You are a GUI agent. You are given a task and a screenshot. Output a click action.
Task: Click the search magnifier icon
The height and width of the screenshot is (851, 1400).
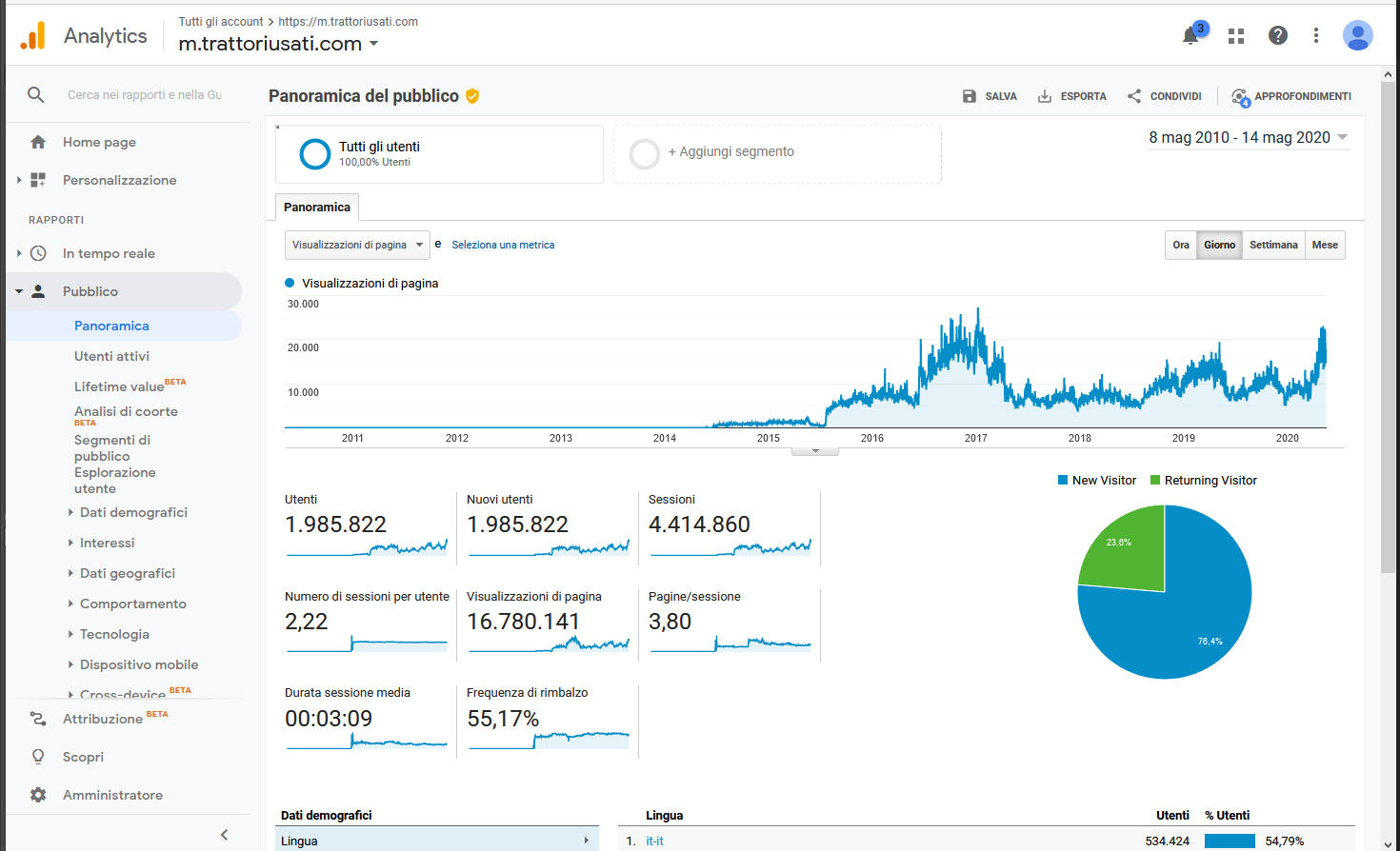35,94
